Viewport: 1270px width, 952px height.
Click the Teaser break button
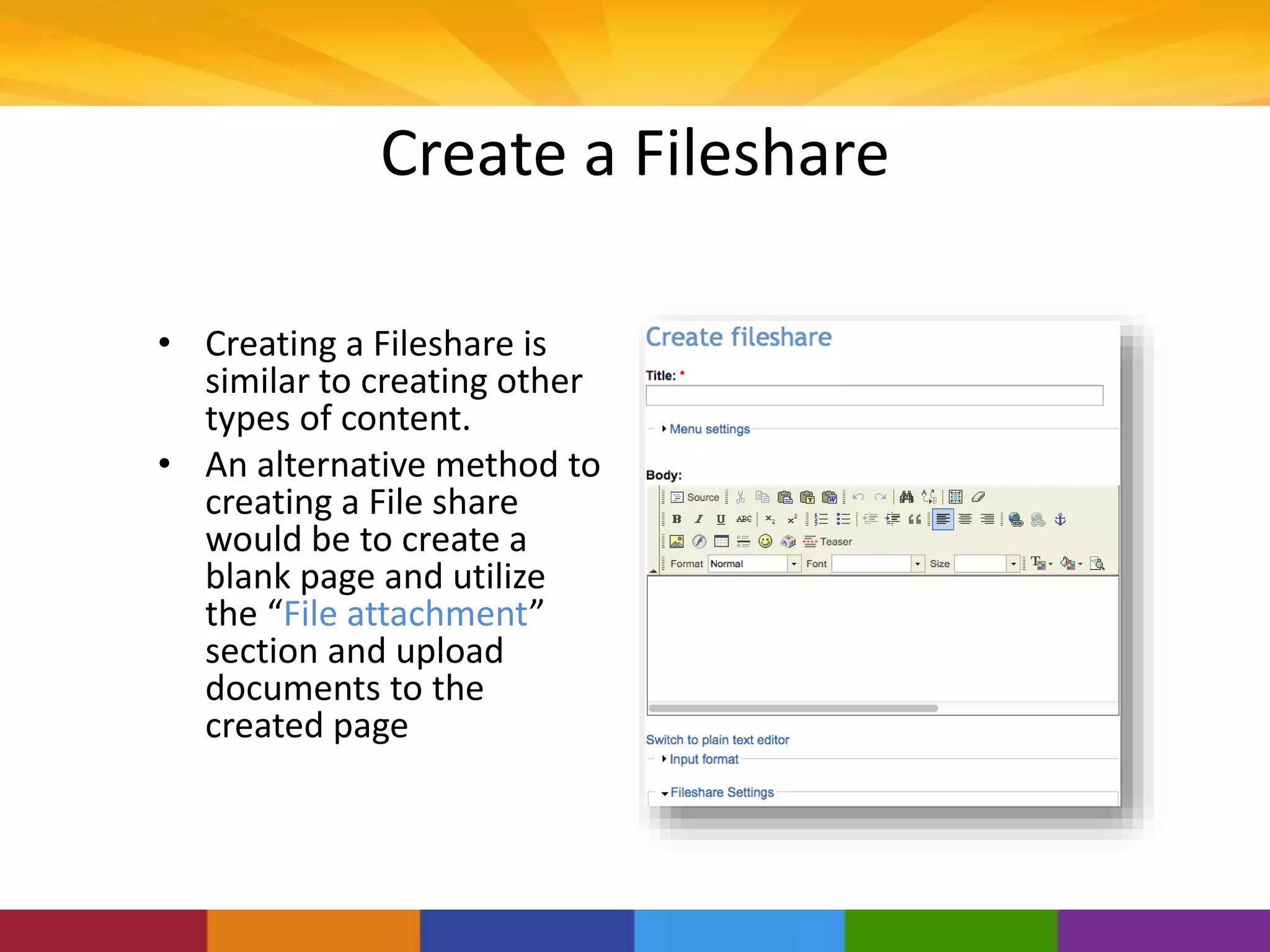(827, 542)
